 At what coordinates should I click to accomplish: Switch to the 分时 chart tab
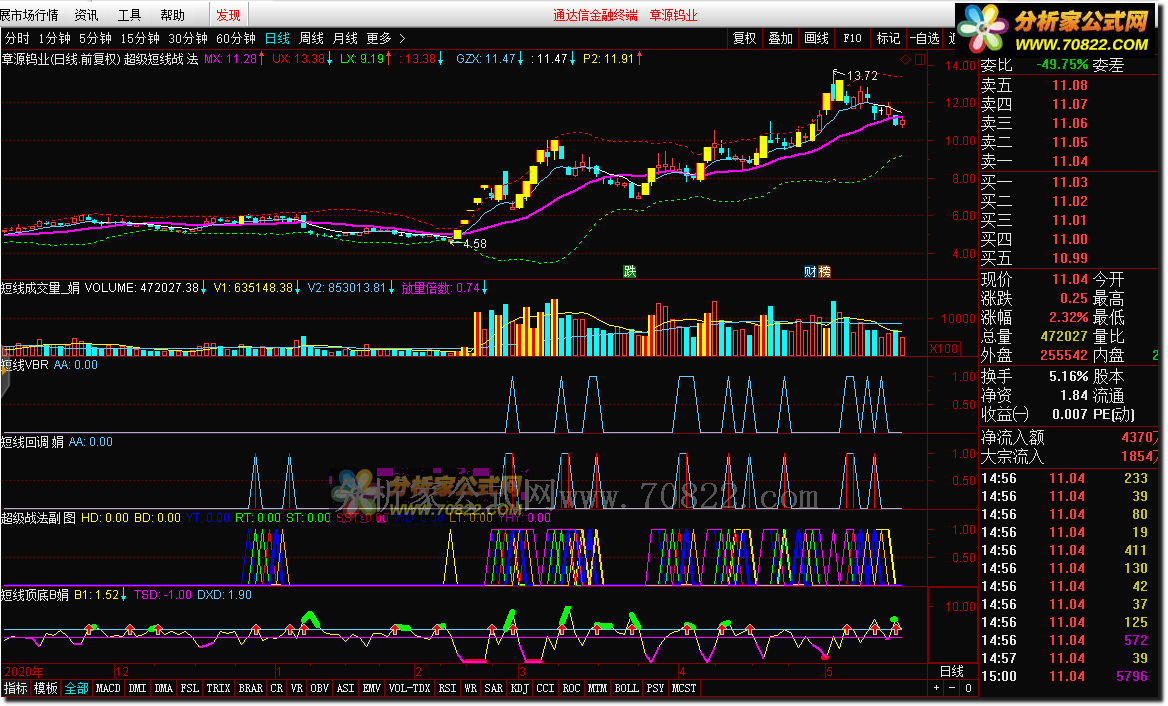(17, 38)
